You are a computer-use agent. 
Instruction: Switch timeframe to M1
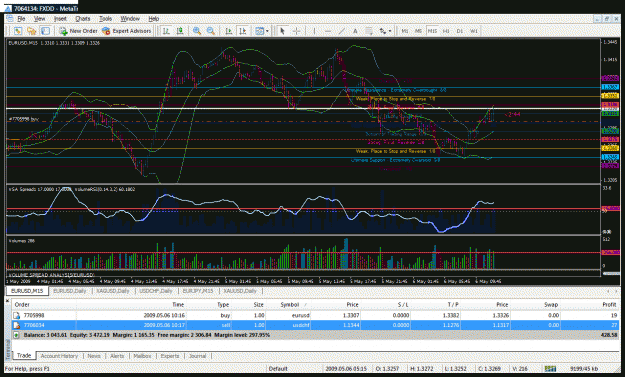coord(405,31)
